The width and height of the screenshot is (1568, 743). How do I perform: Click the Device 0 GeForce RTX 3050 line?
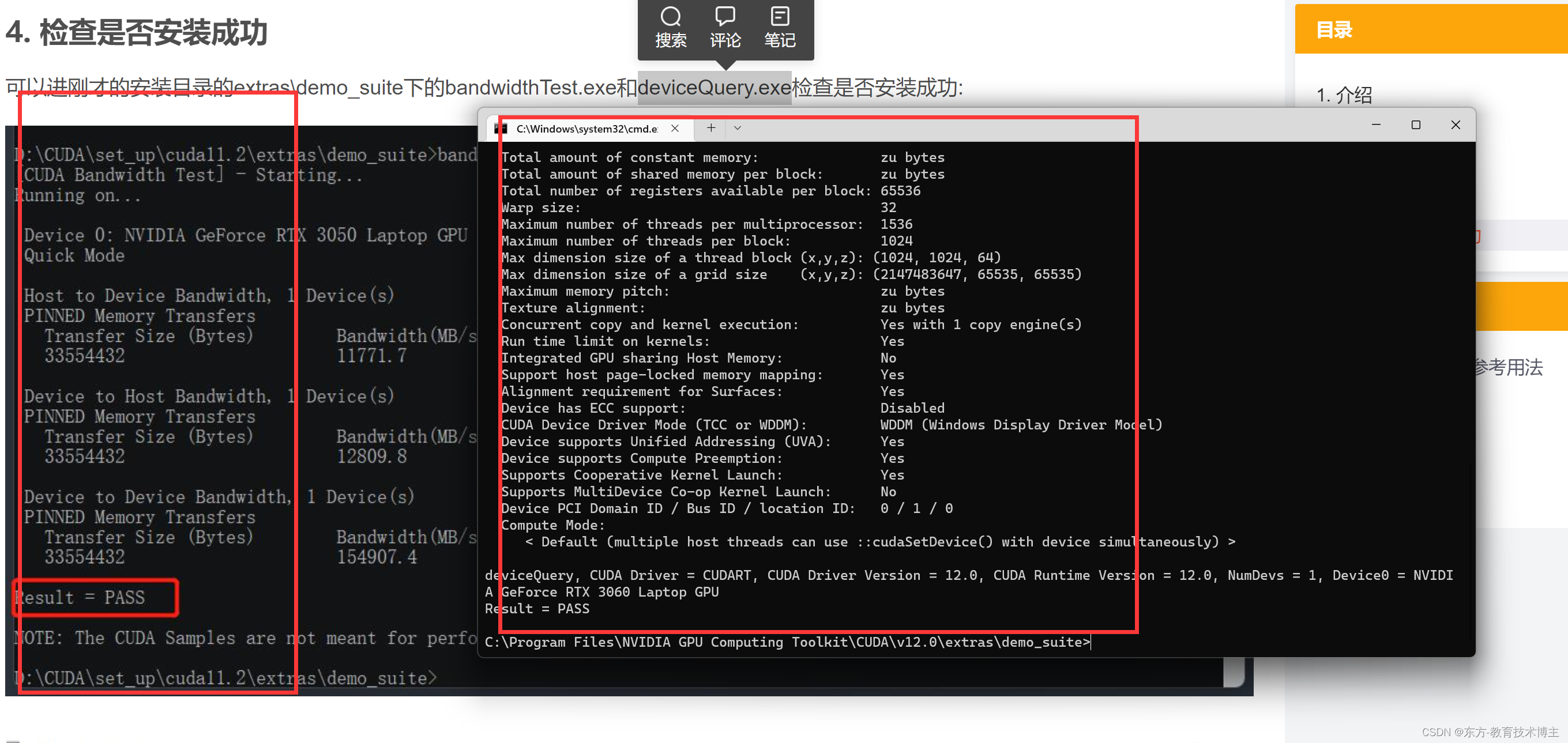[x=246, y=235]
